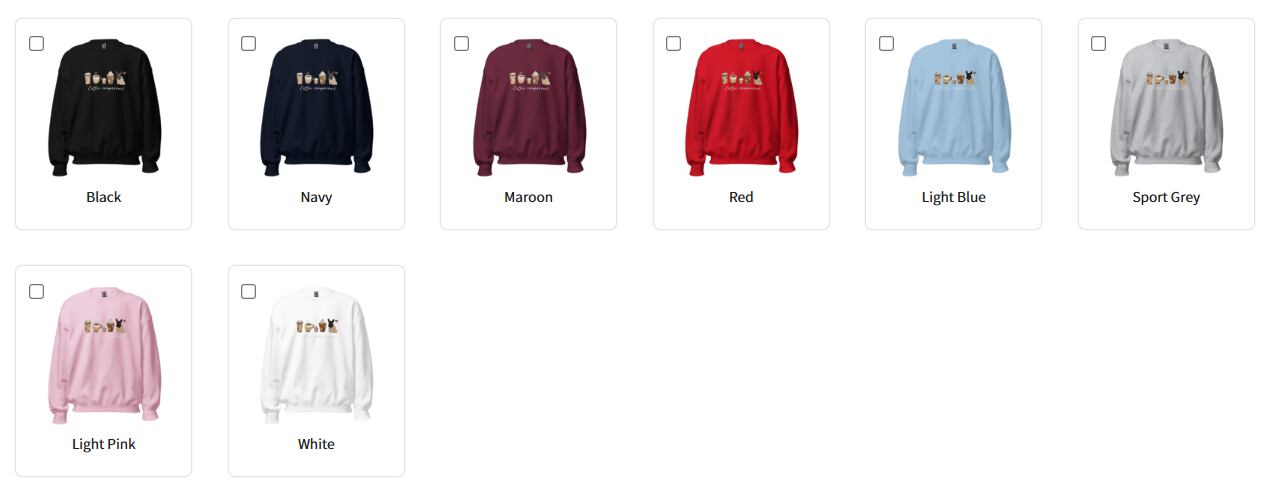Viewport: 1263px width, 487px height.
Task: Tick the Light Pink checkbox
Action: (36, 291)
